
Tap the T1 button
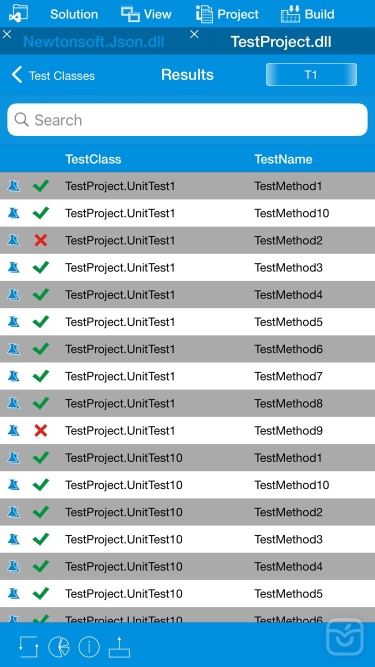[x=311, y=75]
